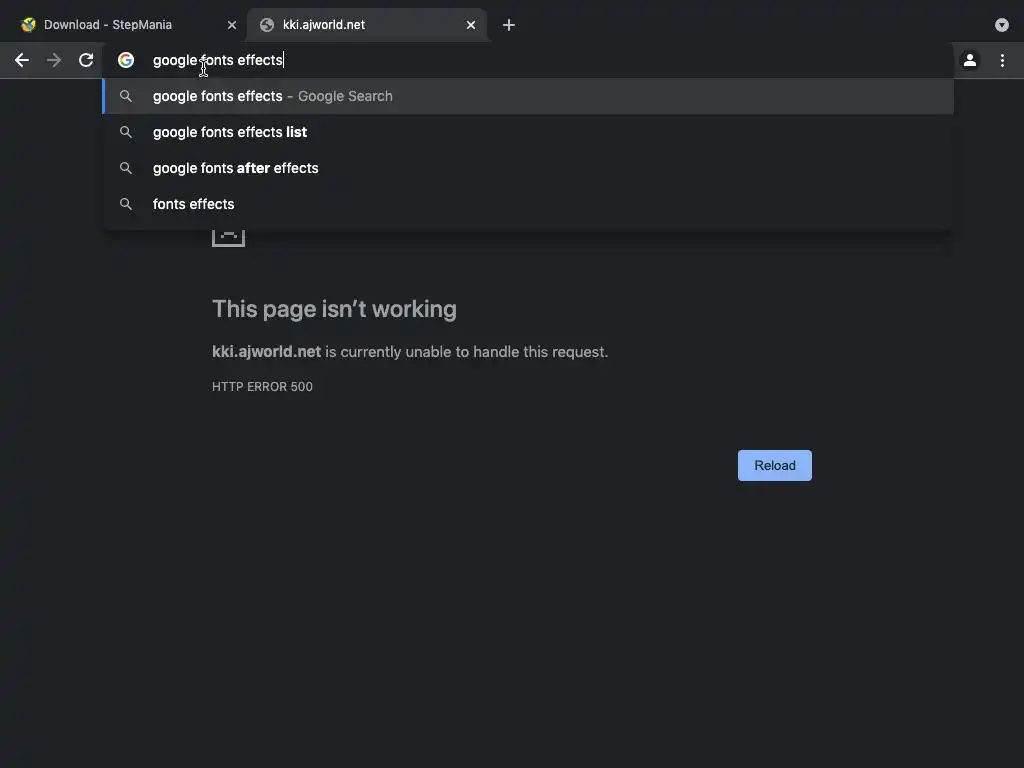Choose suggestion fonts effects
1024x768 pixels.
[x=528, y=204]
